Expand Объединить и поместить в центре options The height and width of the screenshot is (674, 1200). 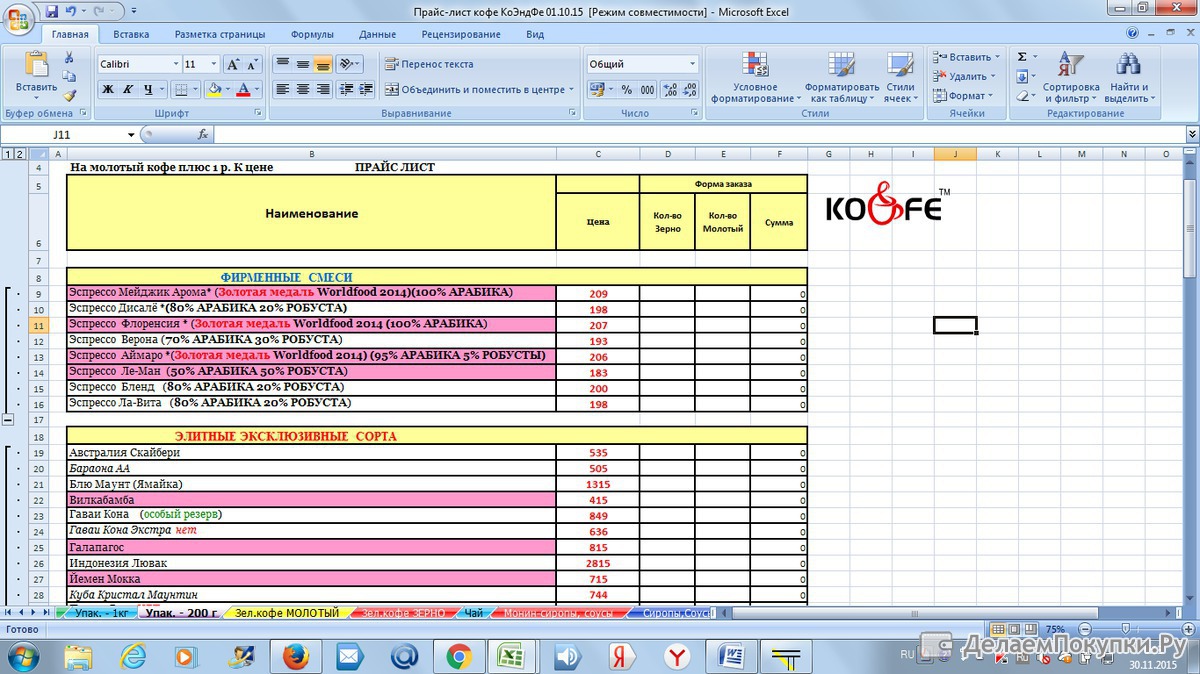tap(571, 89)
